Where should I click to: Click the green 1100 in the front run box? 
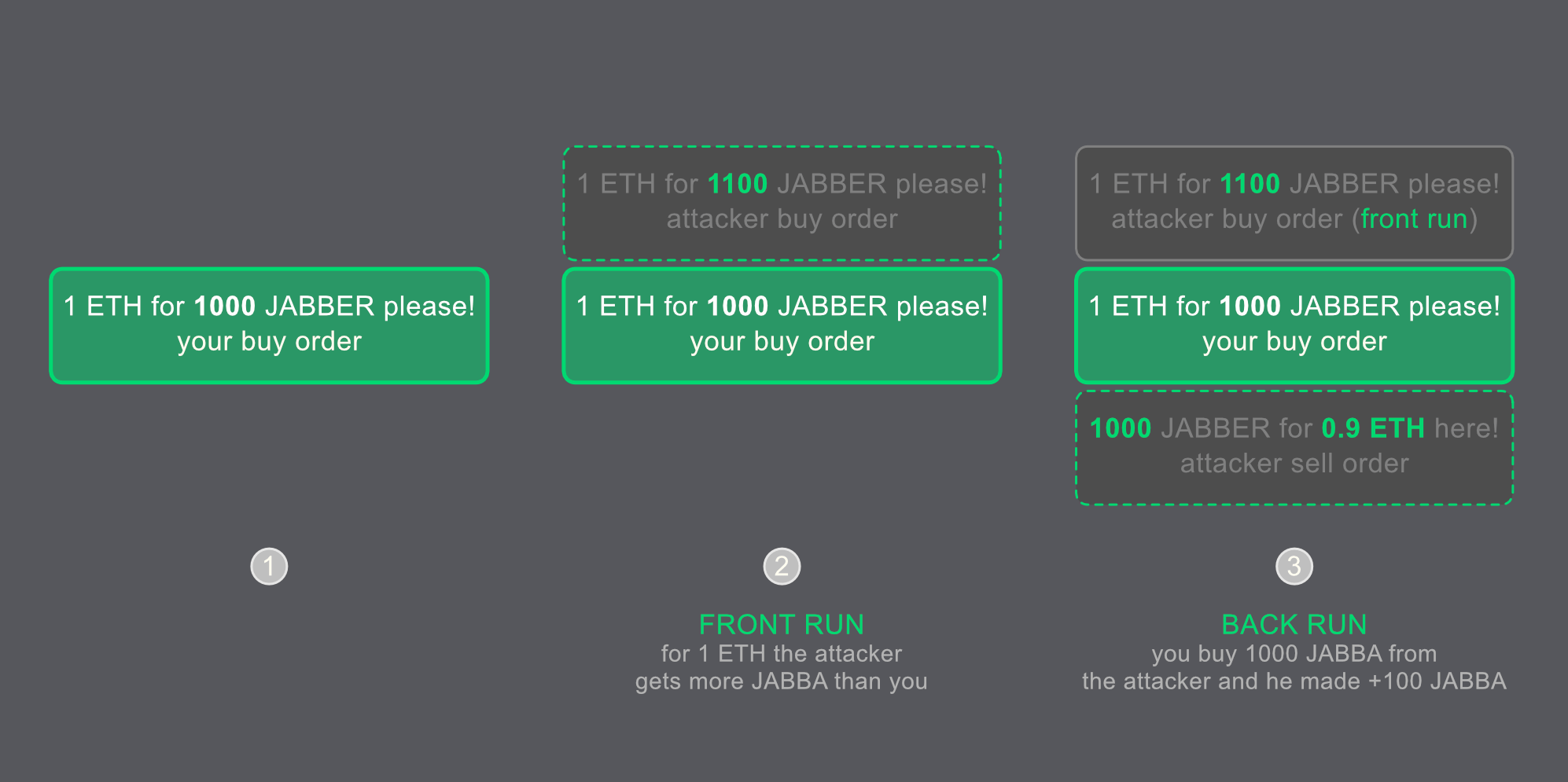pos(1250,184)
